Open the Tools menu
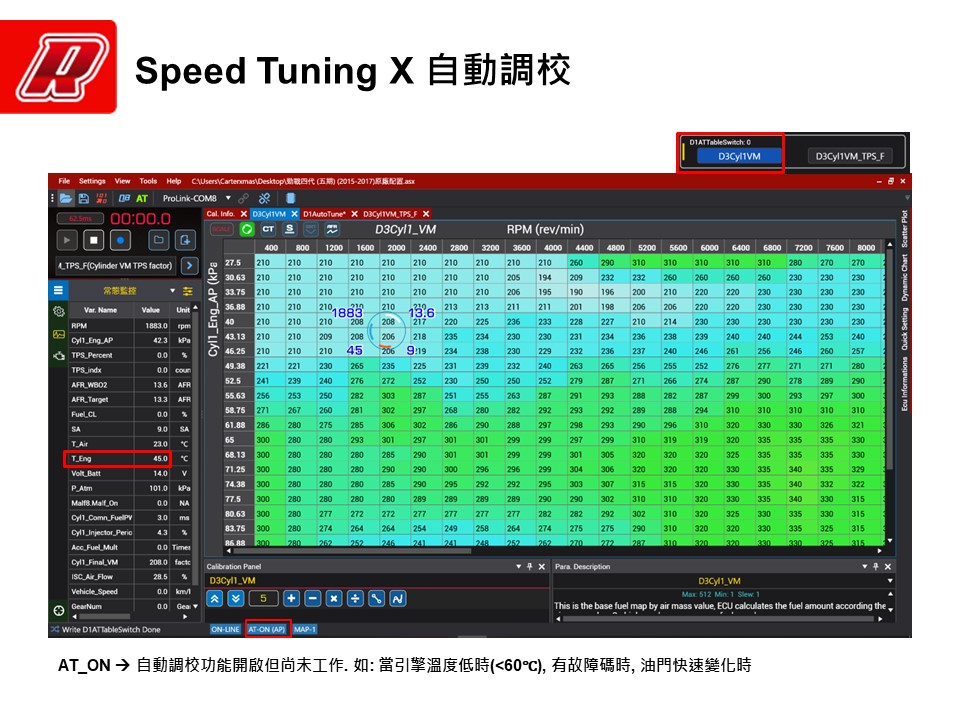The height and width of the screenshot is (720, 960). (x=148, y=181)
